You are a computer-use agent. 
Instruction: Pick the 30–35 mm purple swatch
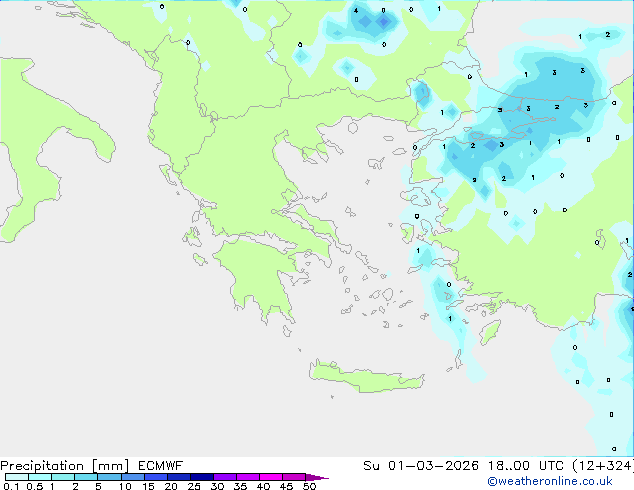coord(224,477)
